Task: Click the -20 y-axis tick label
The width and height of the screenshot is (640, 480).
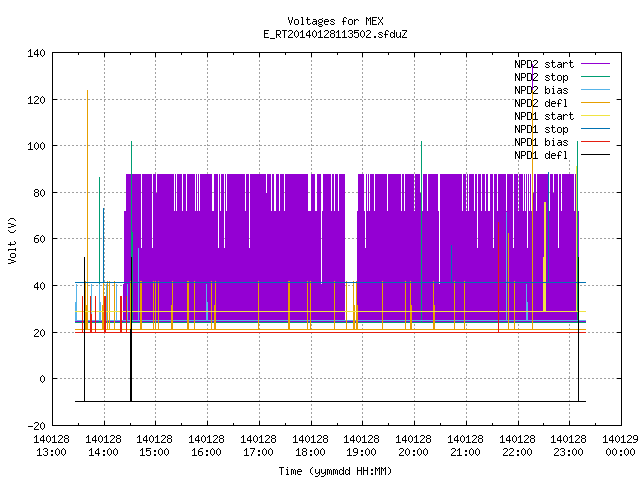Action: [36, 426]
